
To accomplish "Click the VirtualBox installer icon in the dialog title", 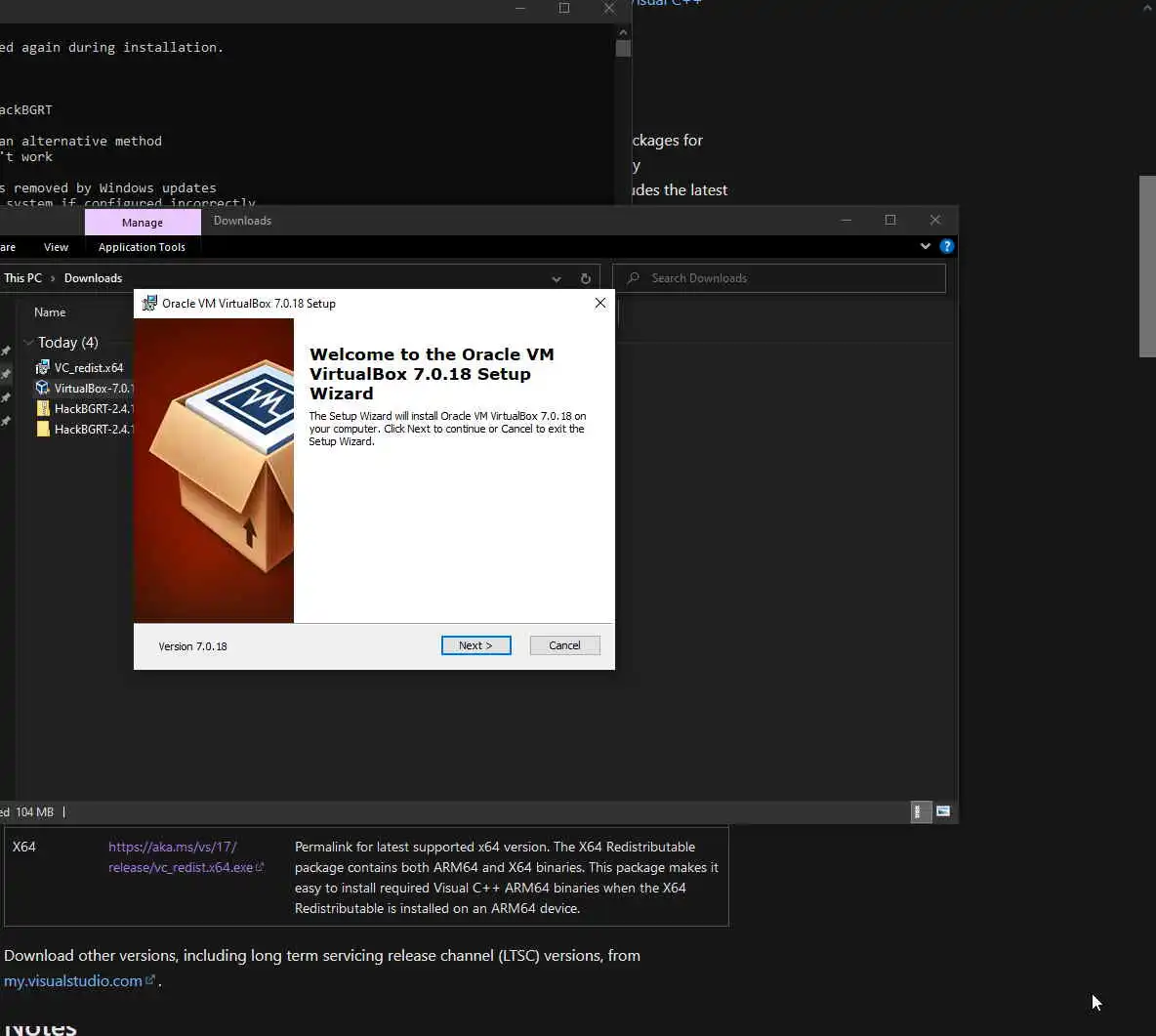I will coord(149,303).
